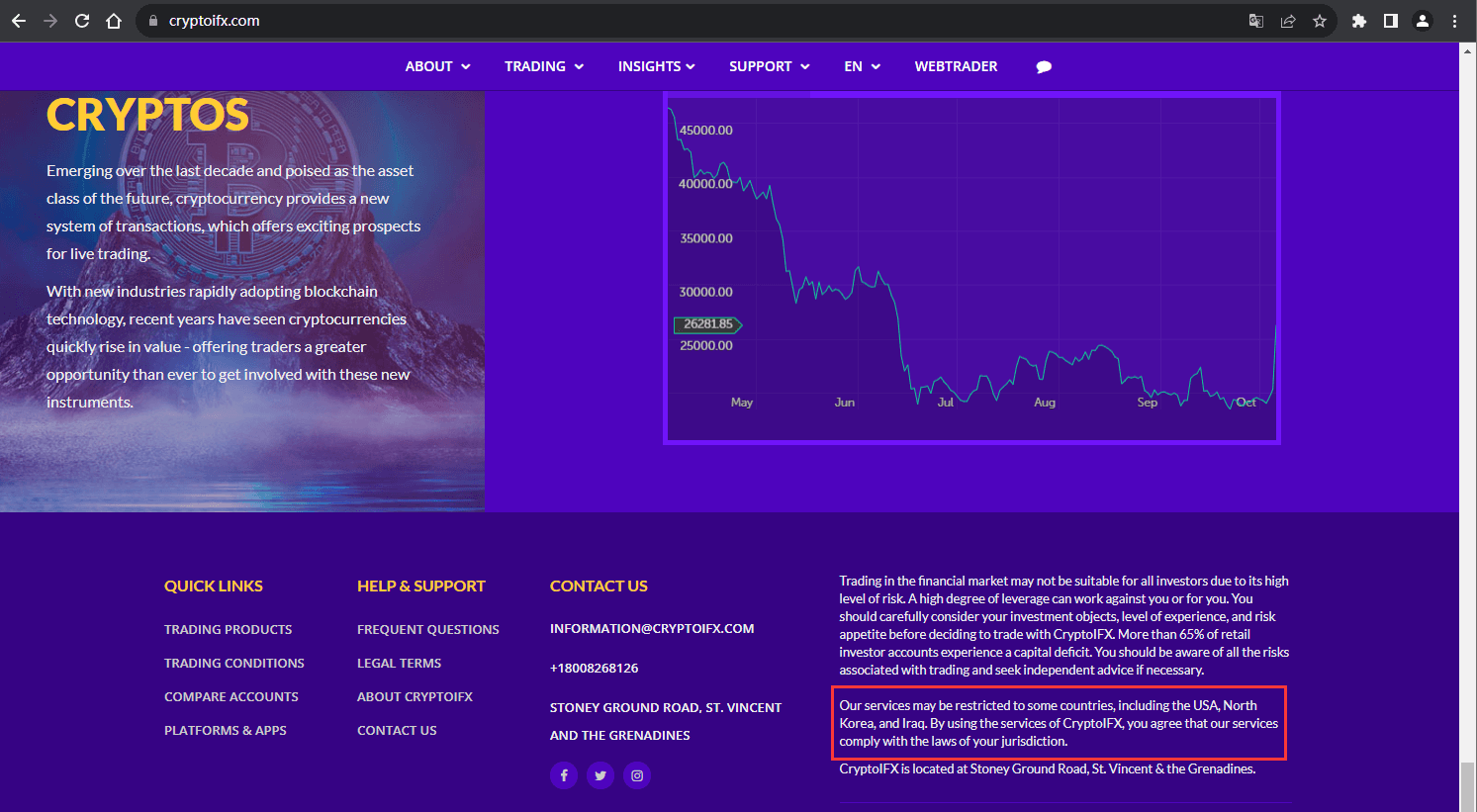The image size is (1477, 812).
Task: Expand the ABOUT dropdown menu
Action: click(x=438, y=66)
